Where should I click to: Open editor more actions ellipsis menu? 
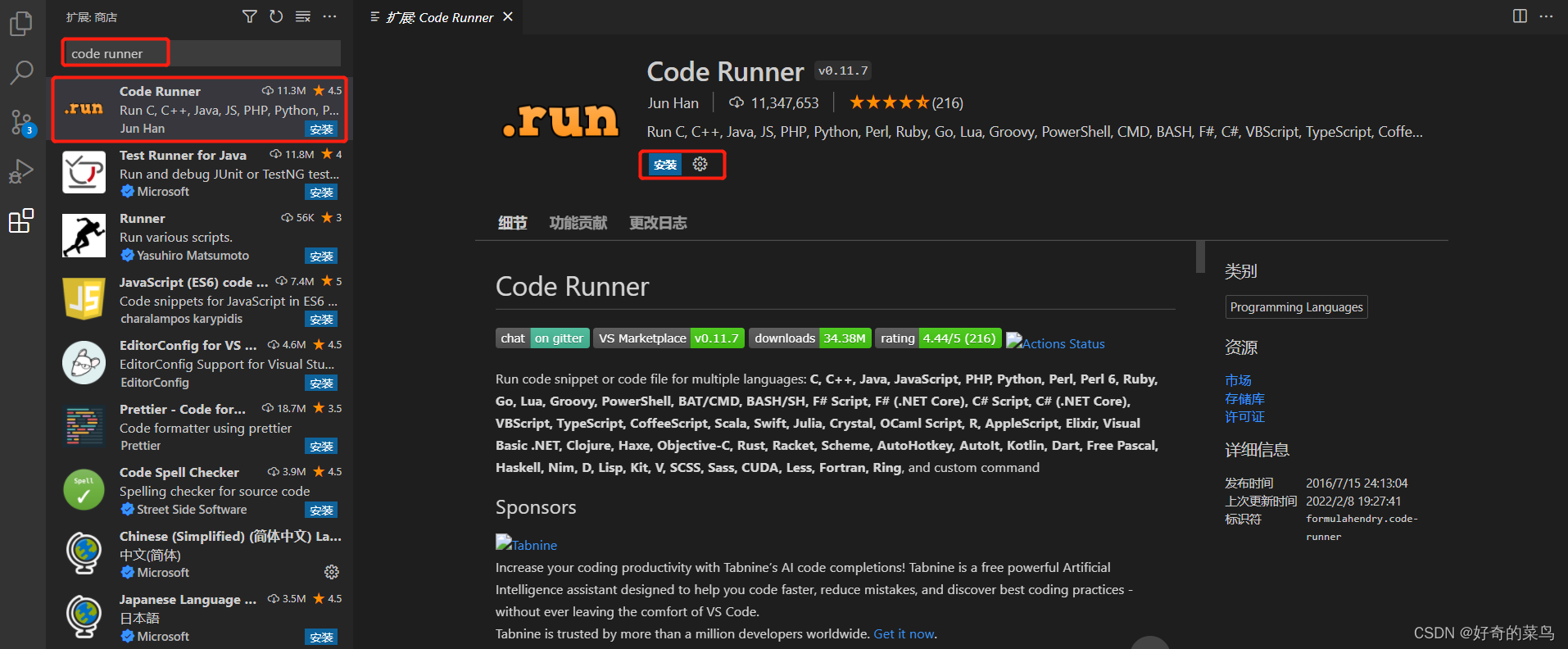tap(1546, 16)
